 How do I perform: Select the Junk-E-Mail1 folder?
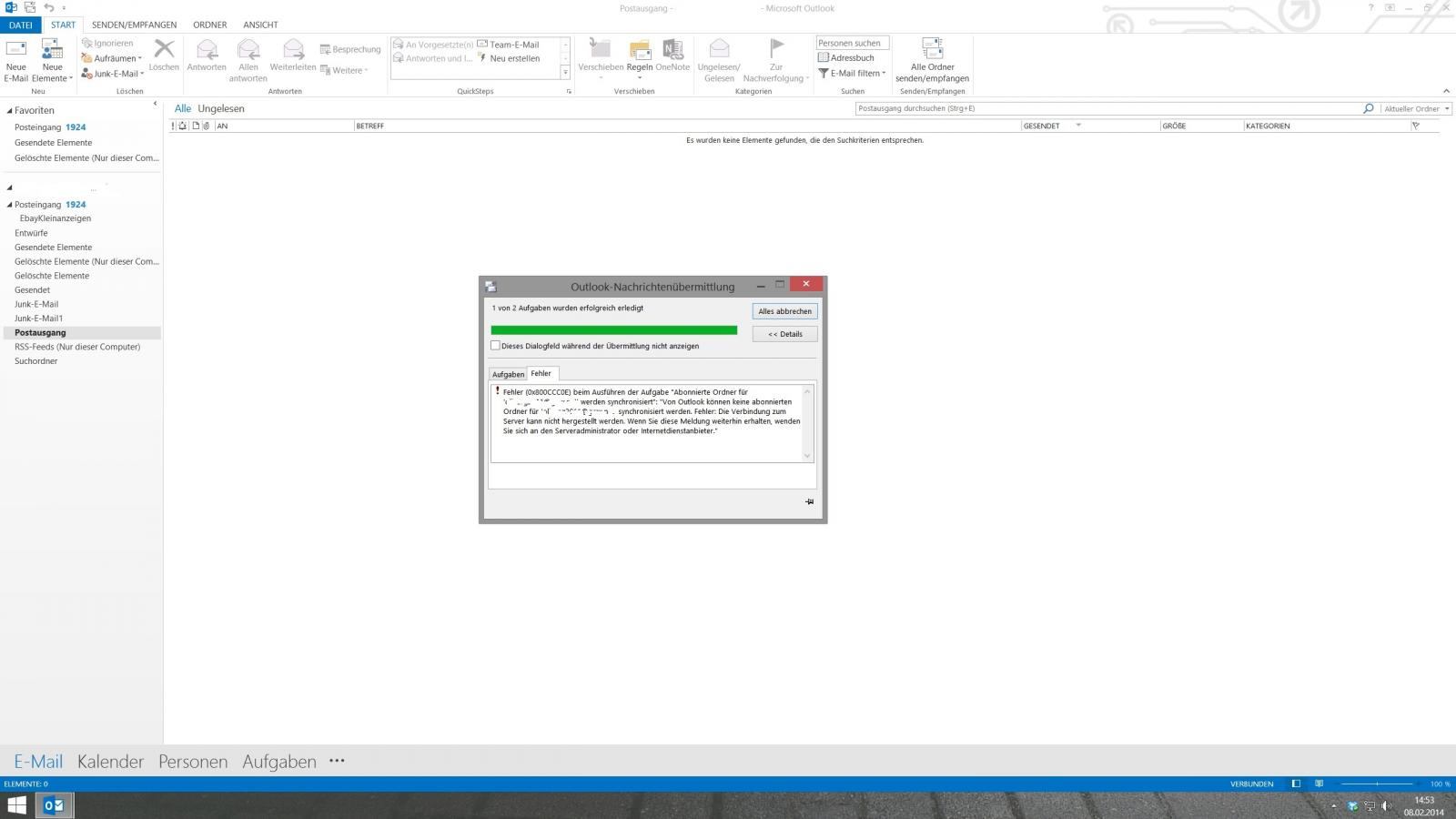click(38, 318)
